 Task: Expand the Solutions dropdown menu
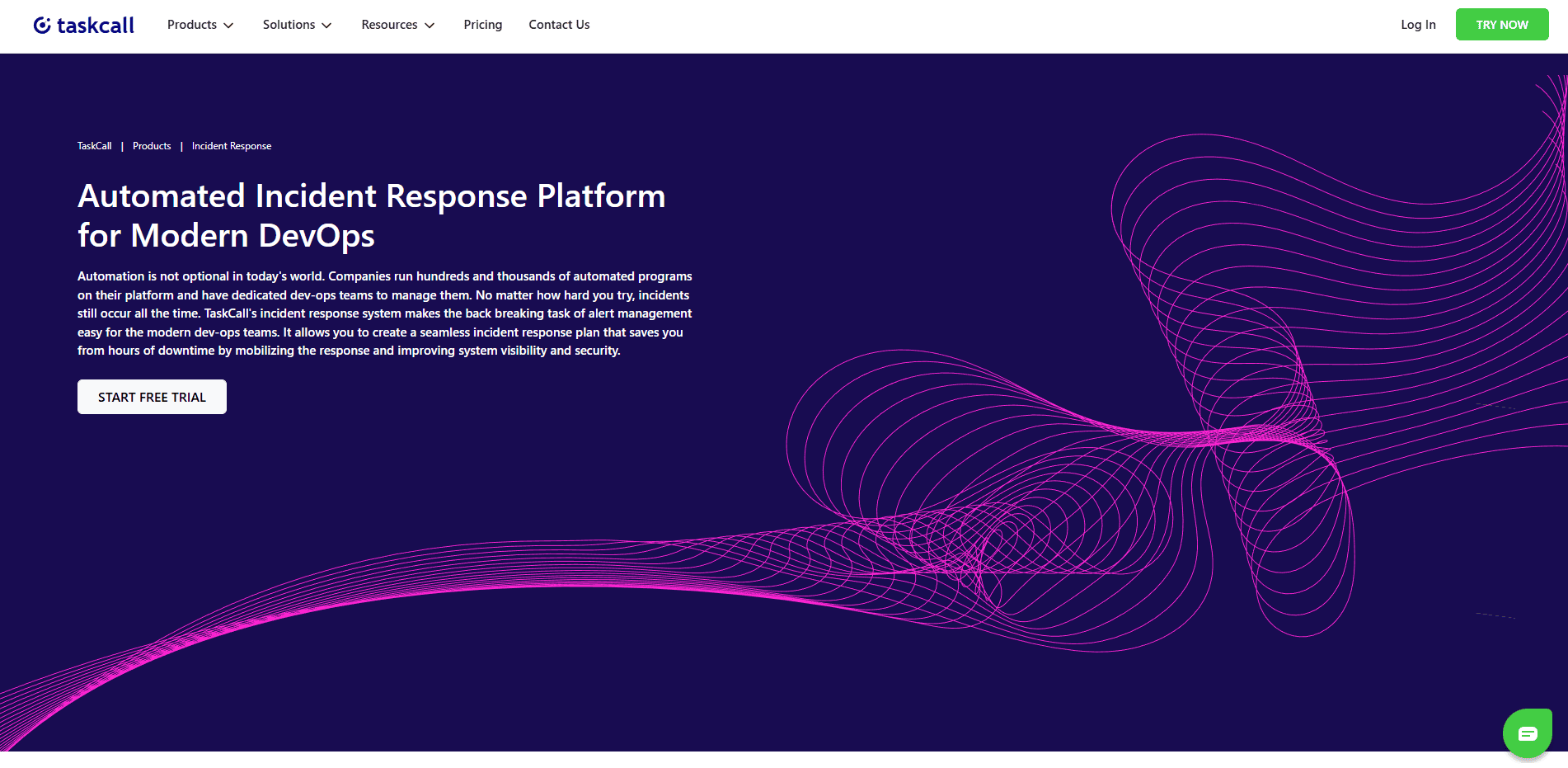point(289,25)
